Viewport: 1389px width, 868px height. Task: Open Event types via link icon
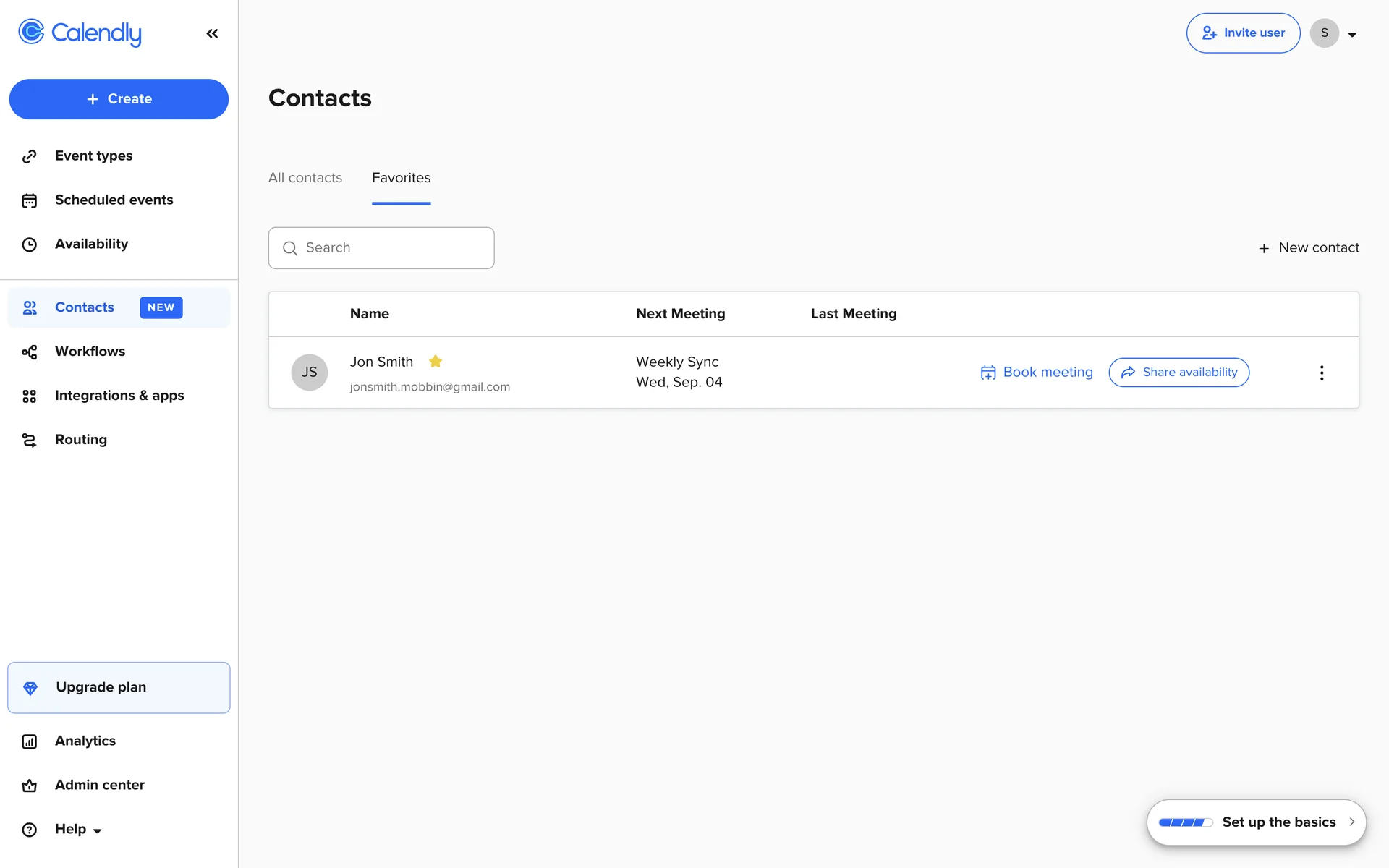tap(29, 156)
